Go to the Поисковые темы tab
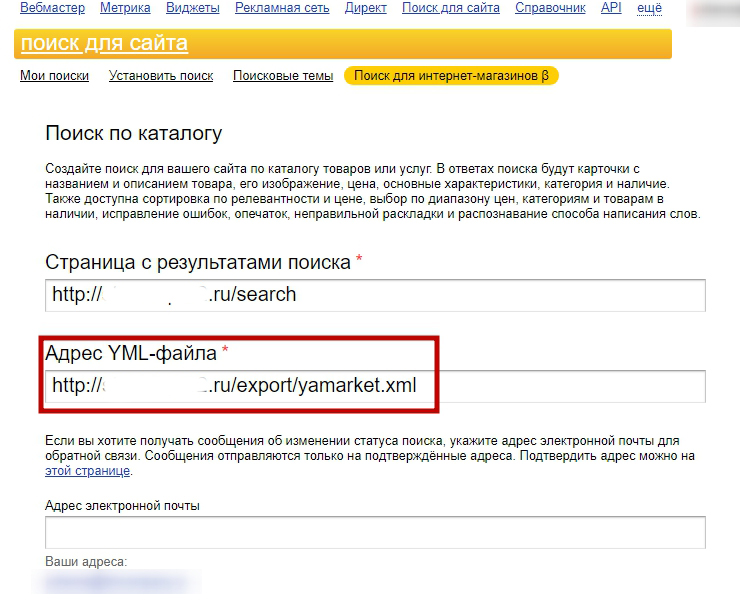This screenshot has height=602, width=740. click(283, 76)
